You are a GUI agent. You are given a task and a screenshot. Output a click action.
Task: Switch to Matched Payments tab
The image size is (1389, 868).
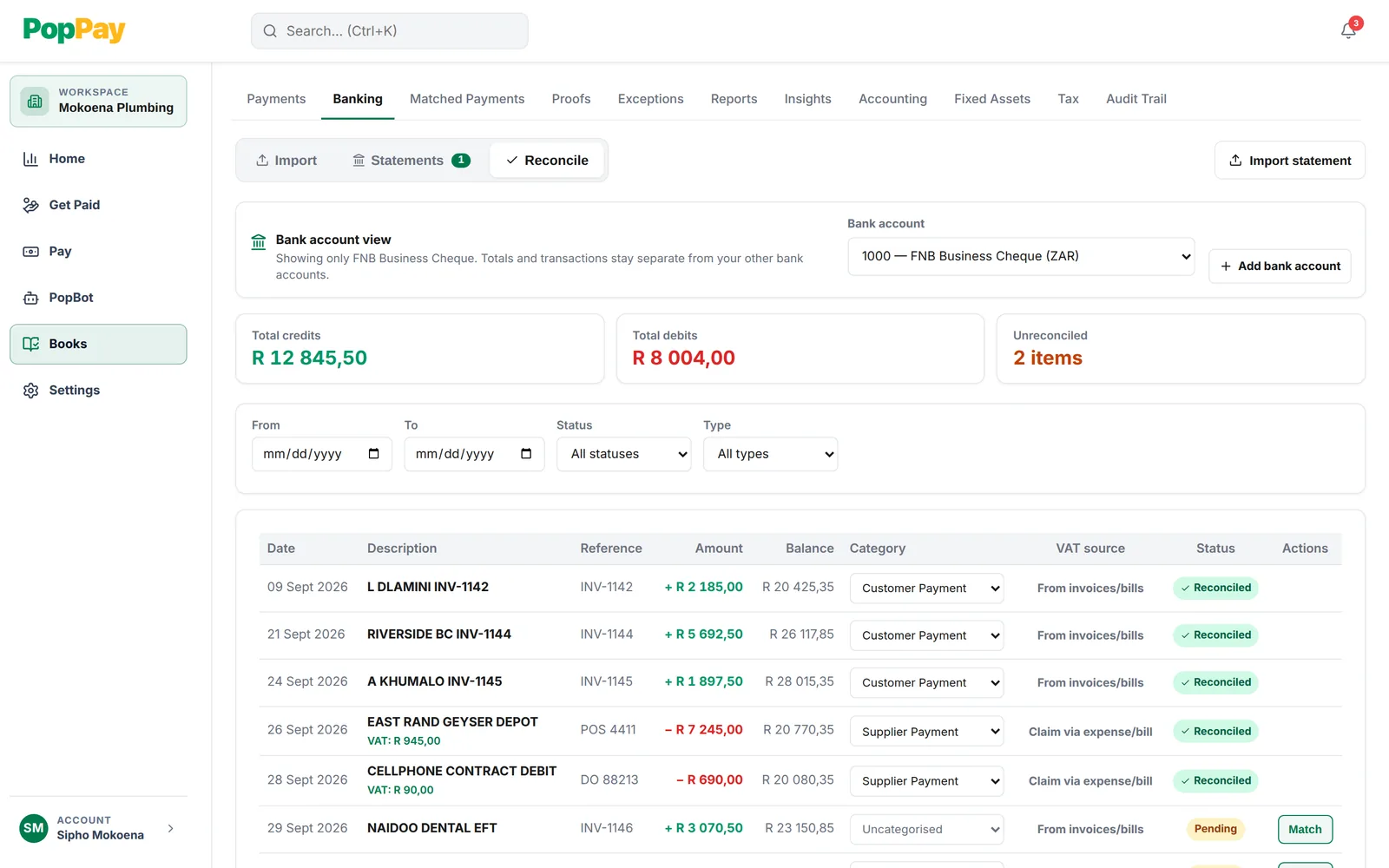tap(467, 99)
